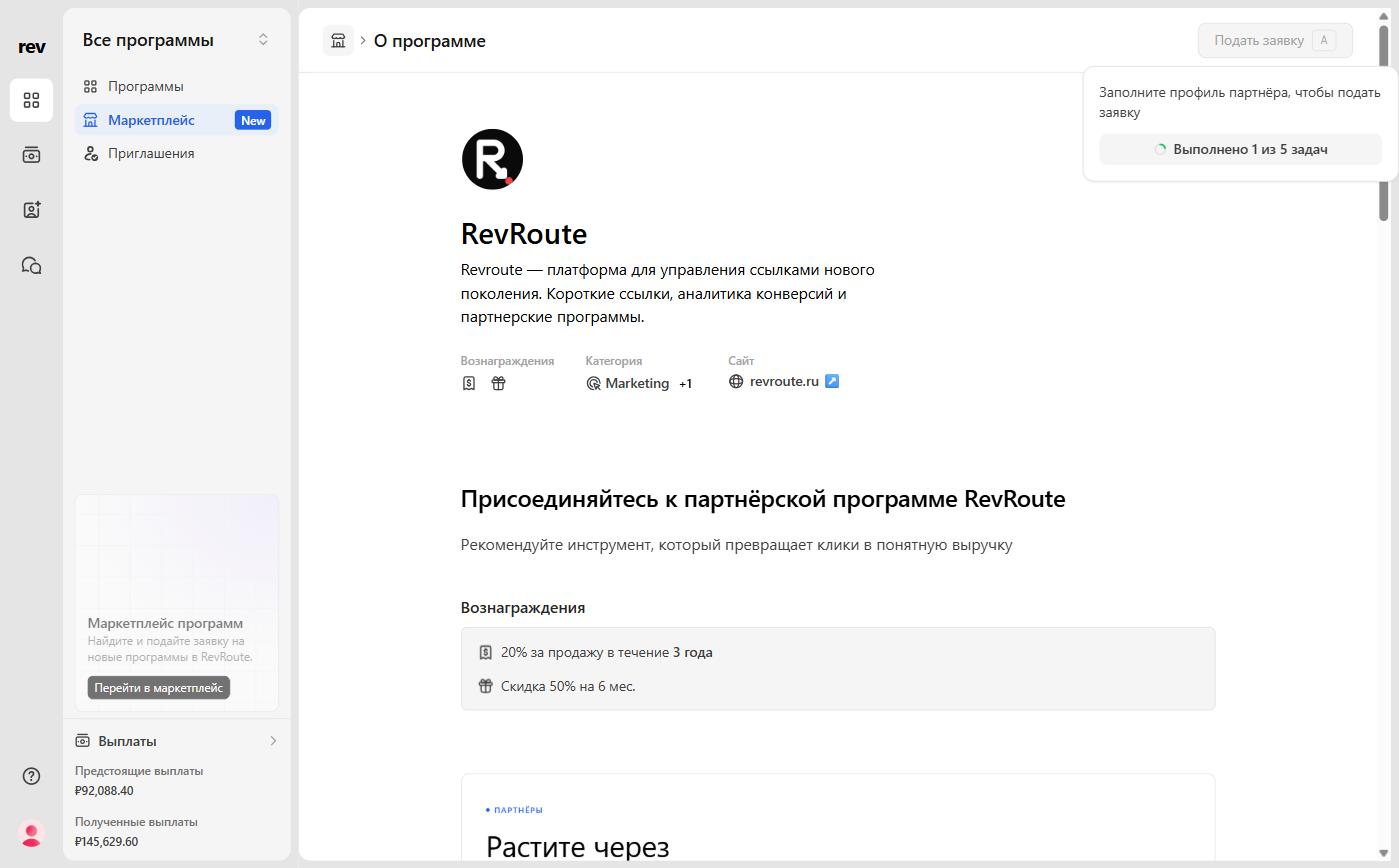Expand the Все программы switcher

coord(263,40)
